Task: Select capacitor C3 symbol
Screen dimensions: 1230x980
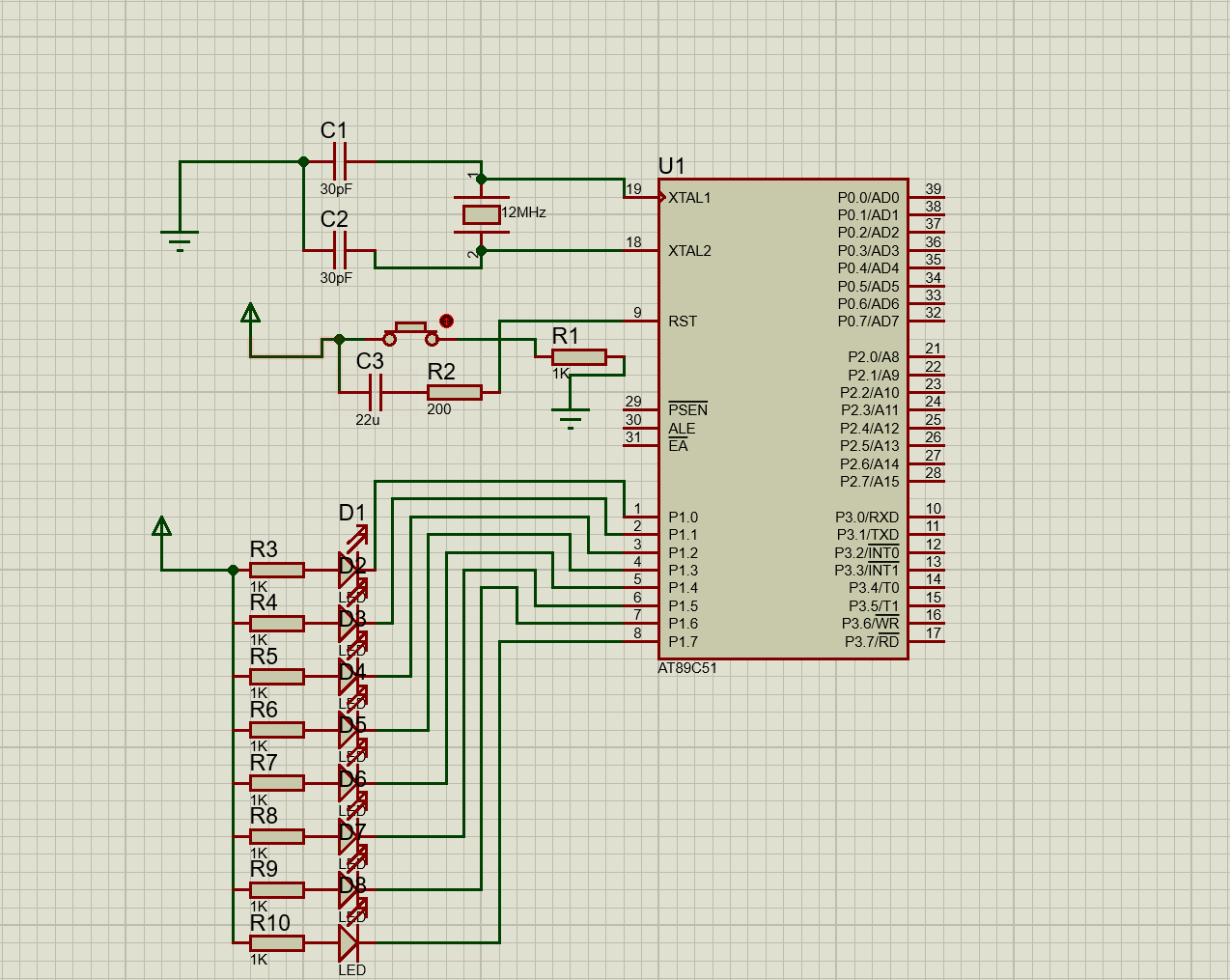Action: (x=376, y=392)
